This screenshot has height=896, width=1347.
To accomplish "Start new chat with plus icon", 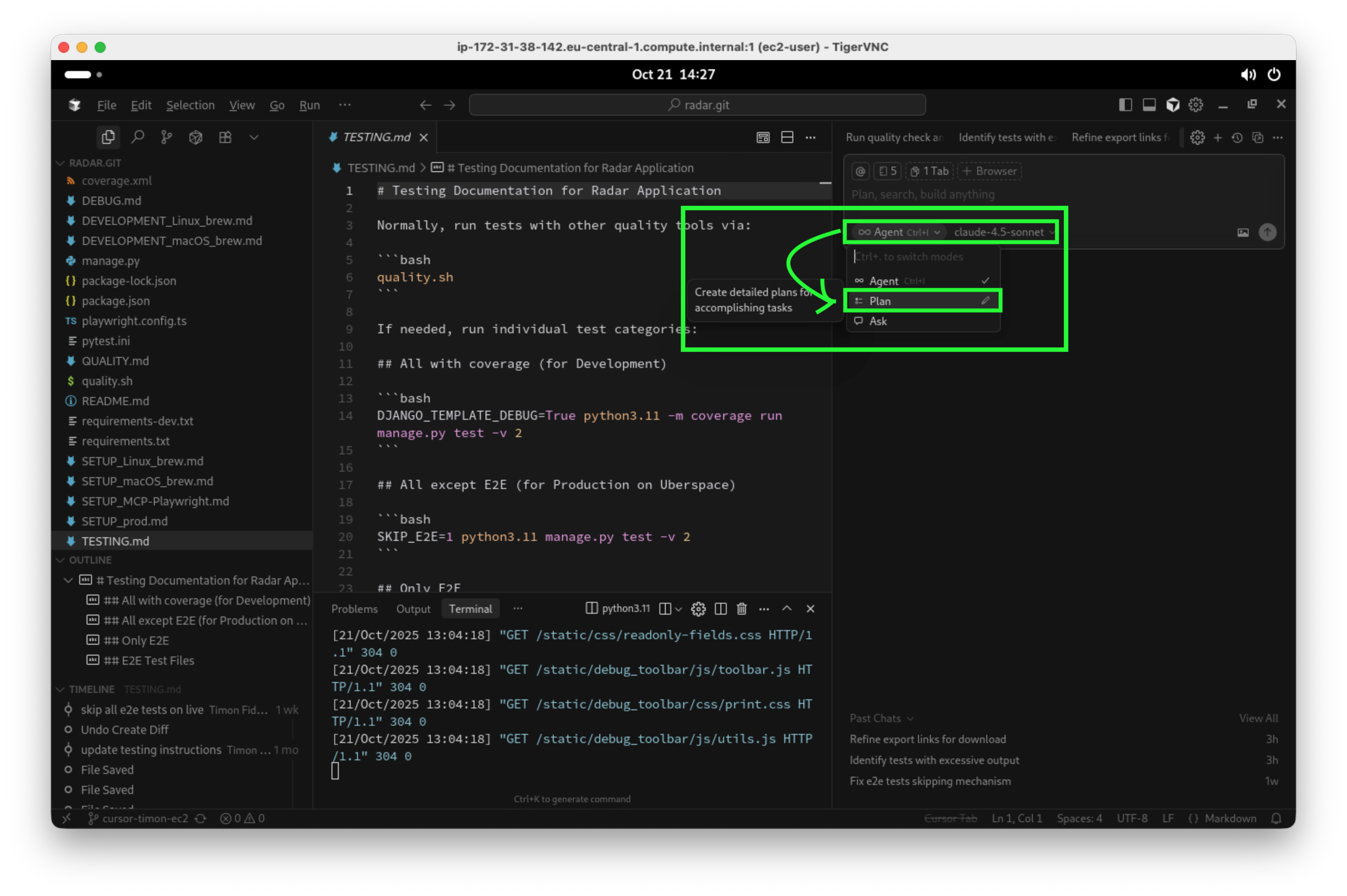I will (x=1218, y=137).
